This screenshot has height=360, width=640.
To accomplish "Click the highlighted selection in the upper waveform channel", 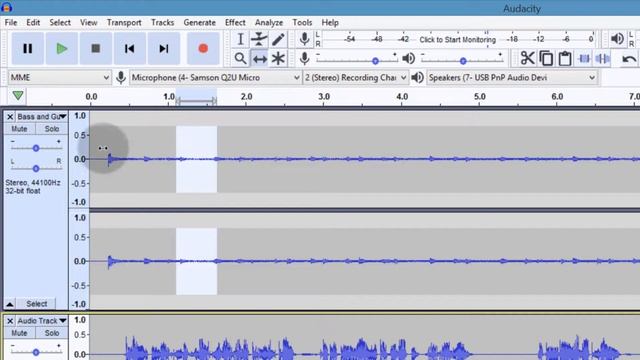I will coord(196,159).
